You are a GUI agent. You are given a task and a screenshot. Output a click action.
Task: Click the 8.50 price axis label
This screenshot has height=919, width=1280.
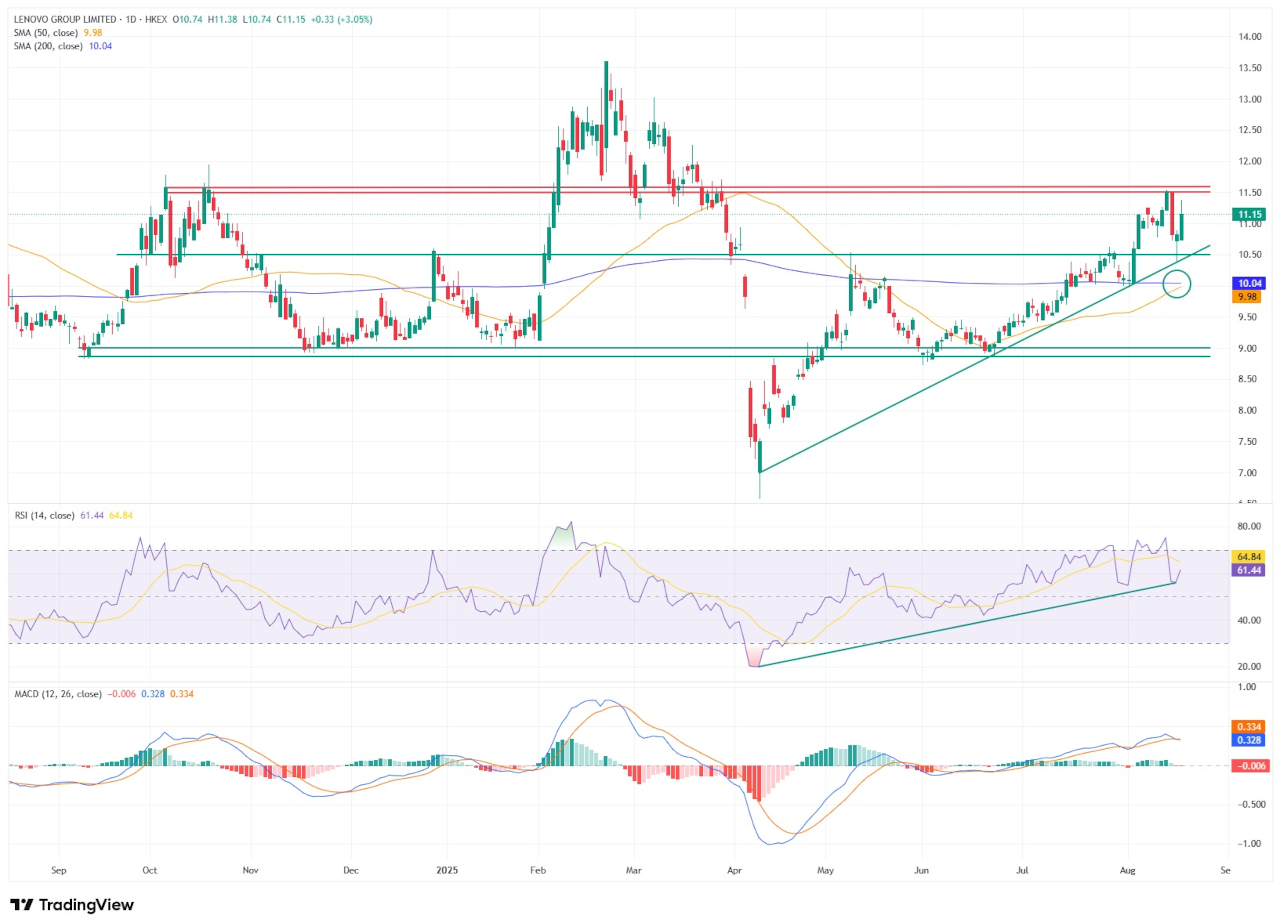click(1250, 379)
